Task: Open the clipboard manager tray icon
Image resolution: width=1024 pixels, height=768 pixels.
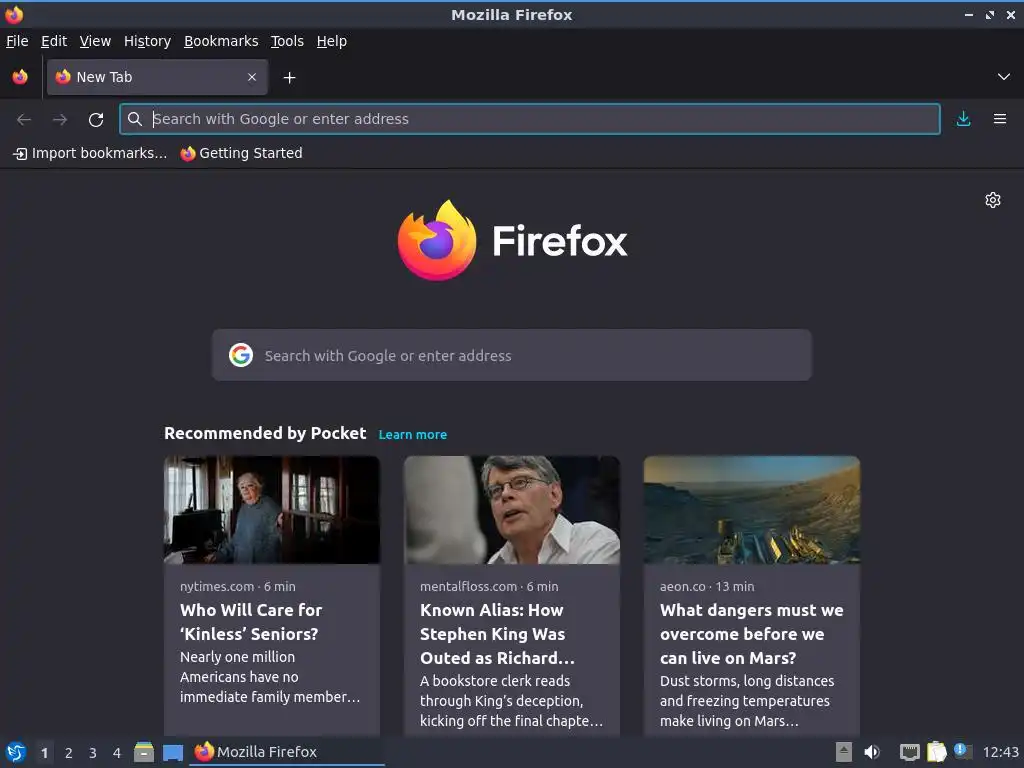Action: coord(936,752)
